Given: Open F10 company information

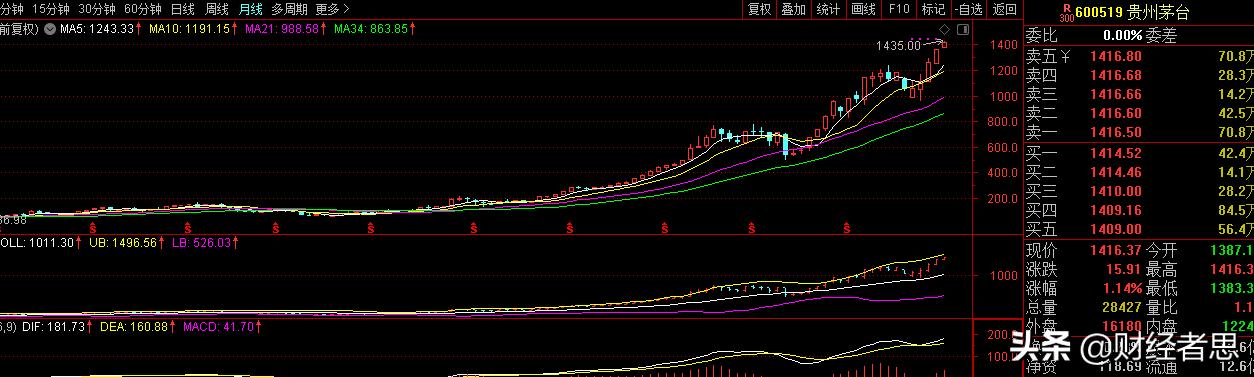Looking at the screenshot, I should (x=898, y=9).
